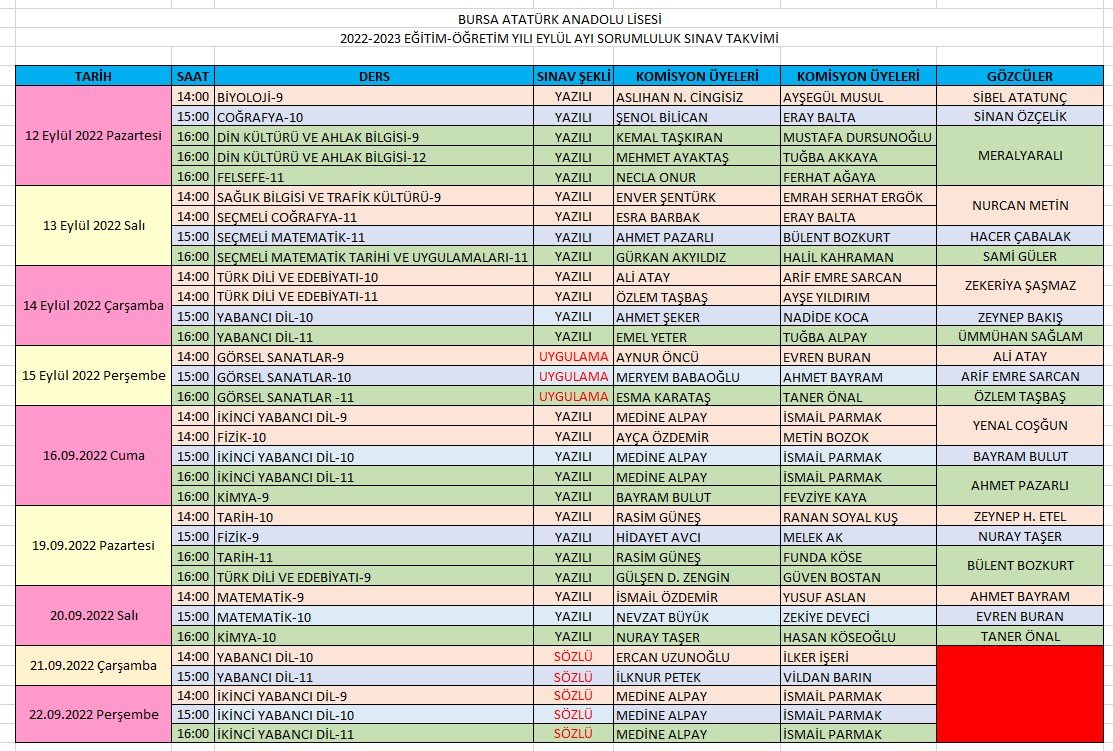Viewport: 1113px width, 751px height.
Task: Select the 'NECLA ONUR' cell
Action: [696, 177]
